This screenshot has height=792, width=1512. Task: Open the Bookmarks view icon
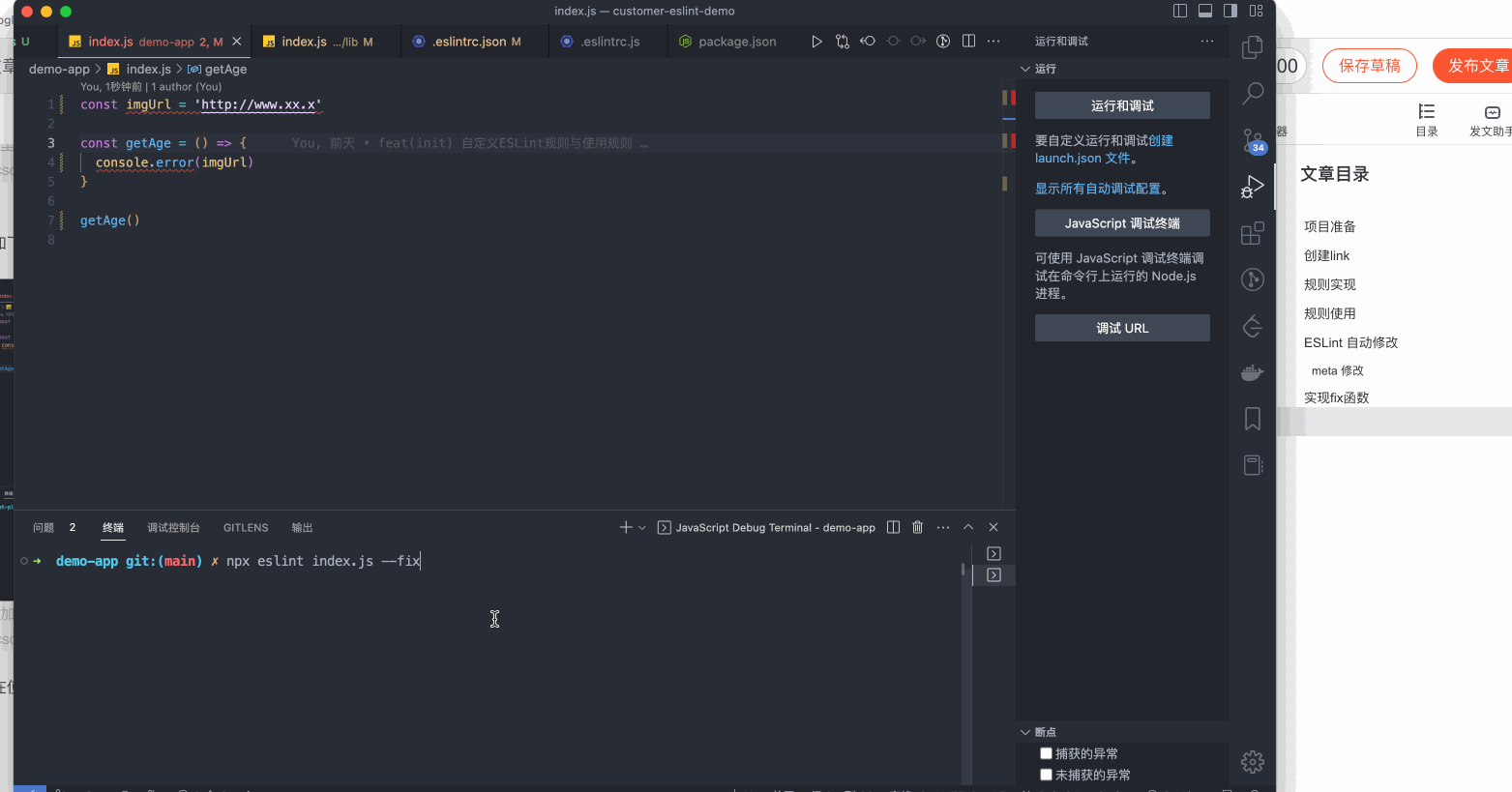(x=1253, y=419)
